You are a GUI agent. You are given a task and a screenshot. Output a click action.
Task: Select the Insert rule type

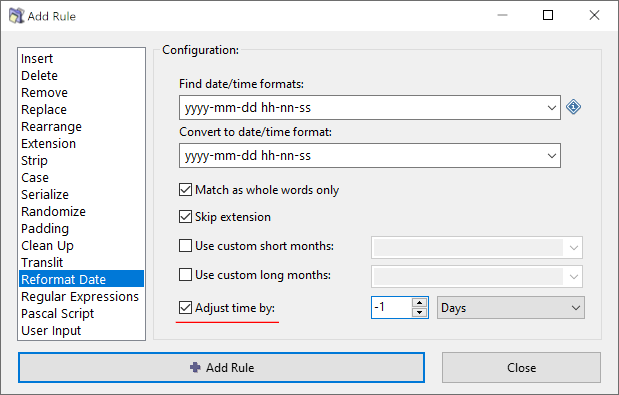click(x=81, y=58)
